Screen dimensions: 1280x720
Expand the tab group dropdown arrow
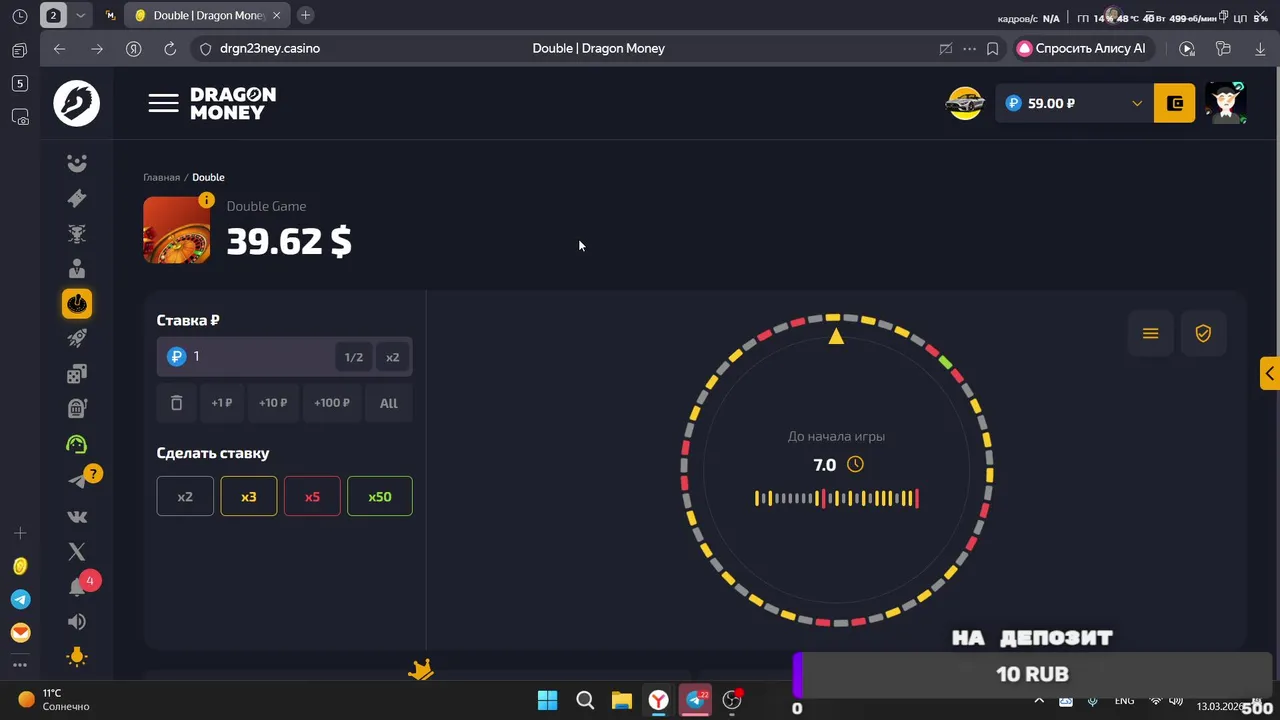click(x=81, y=15)
